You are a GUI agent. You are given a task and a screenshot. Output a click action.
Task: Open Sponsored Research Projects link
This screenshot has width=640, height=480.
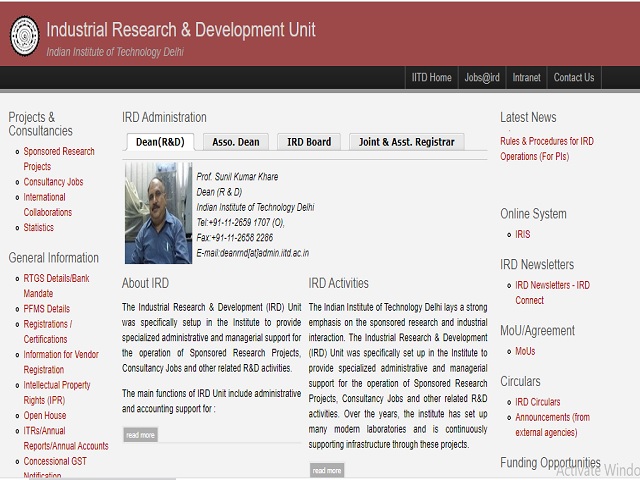[x=59, y=159]
